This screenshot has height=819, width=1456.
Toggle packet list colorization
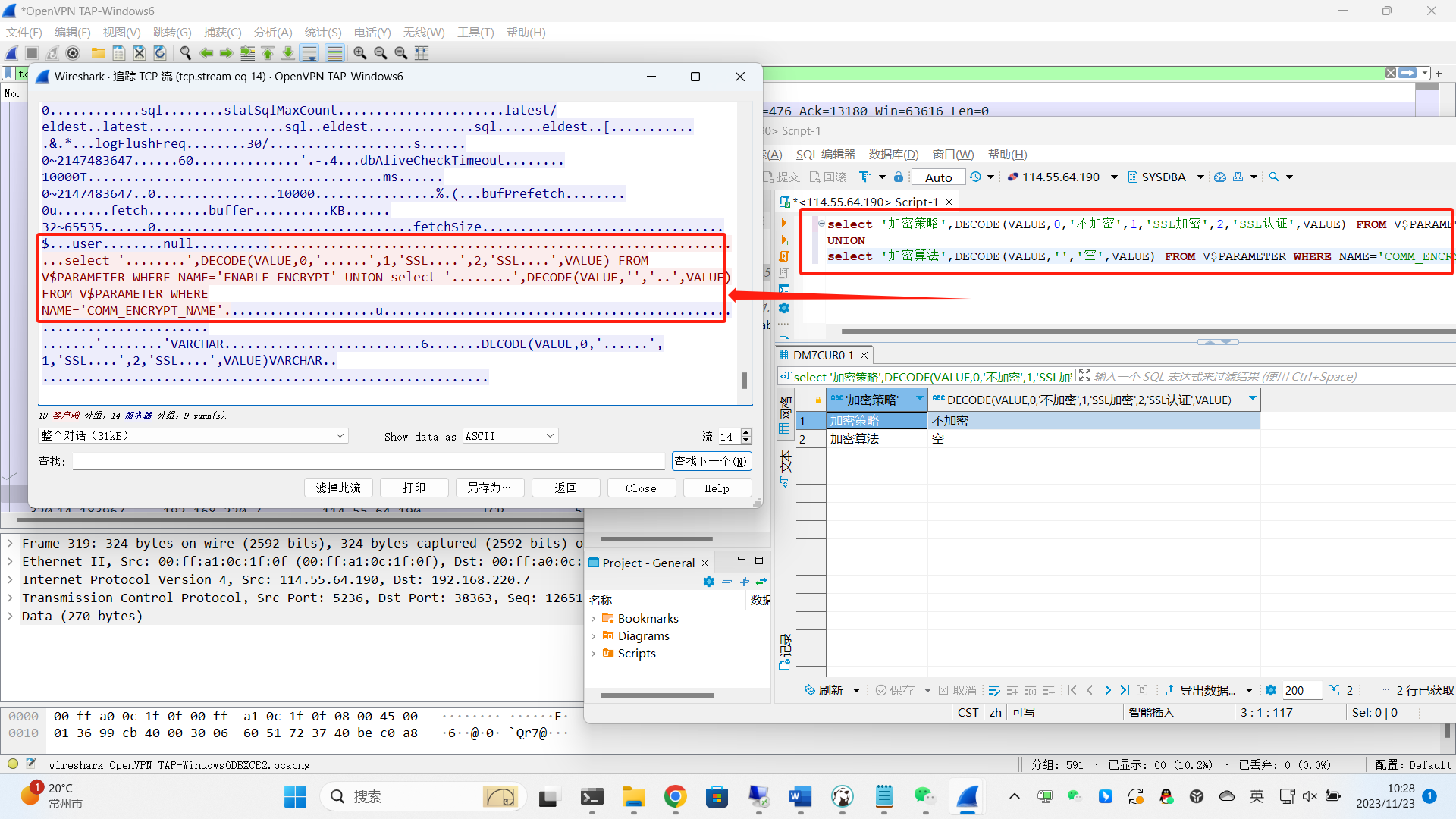(x=334, y=53)
